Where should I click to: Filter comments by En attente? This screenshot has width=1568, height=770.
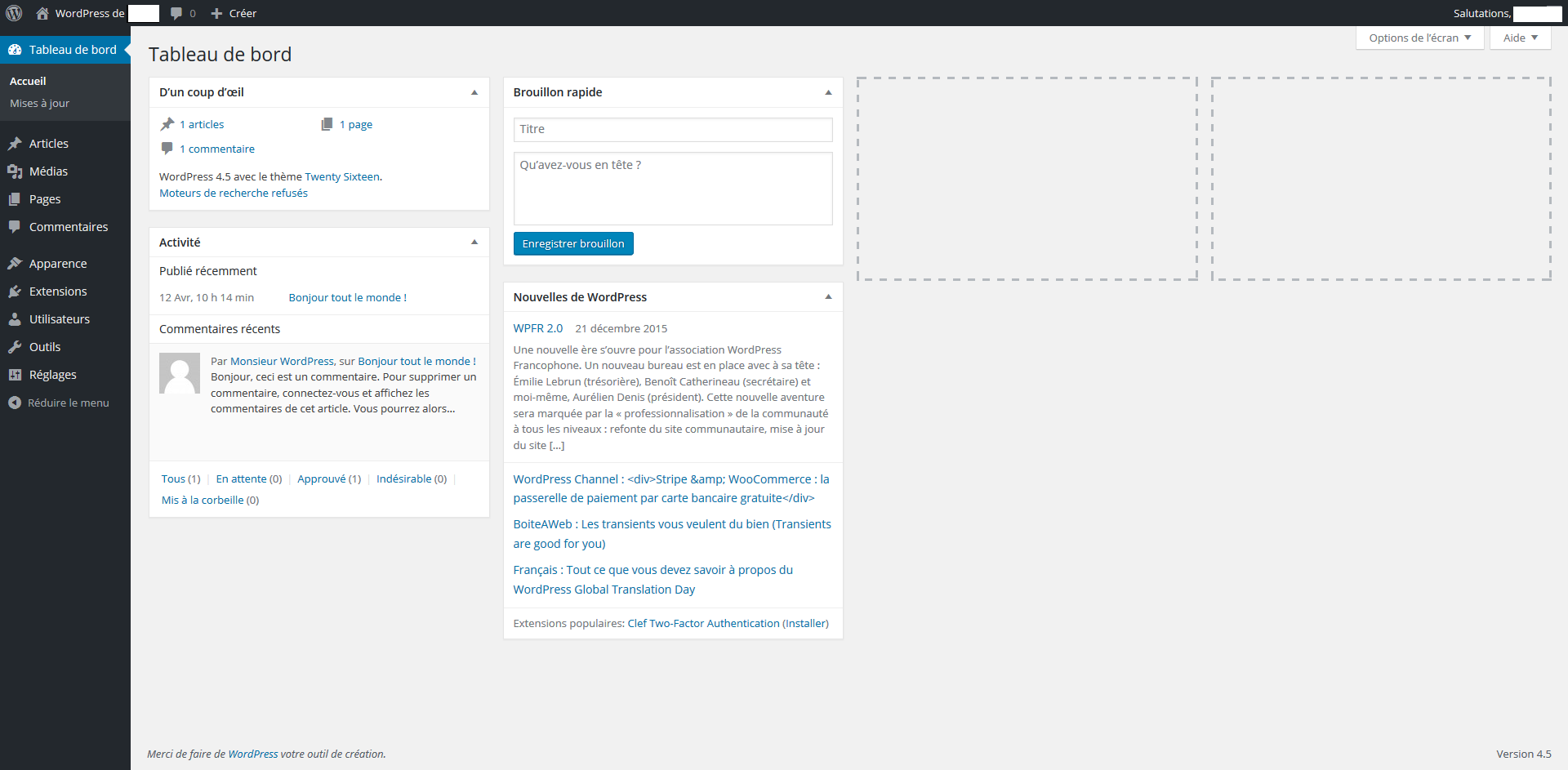click(x=241, y=478)
